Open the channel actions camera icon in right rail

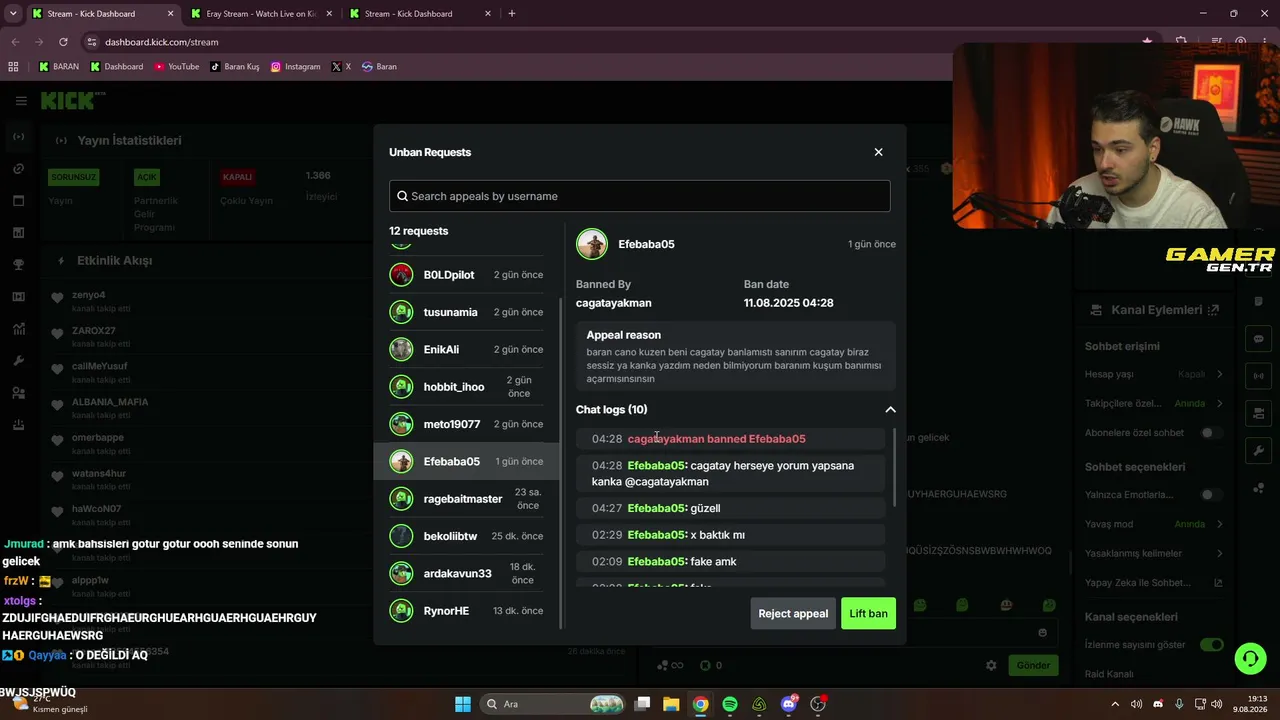[x=1259, y=413]
